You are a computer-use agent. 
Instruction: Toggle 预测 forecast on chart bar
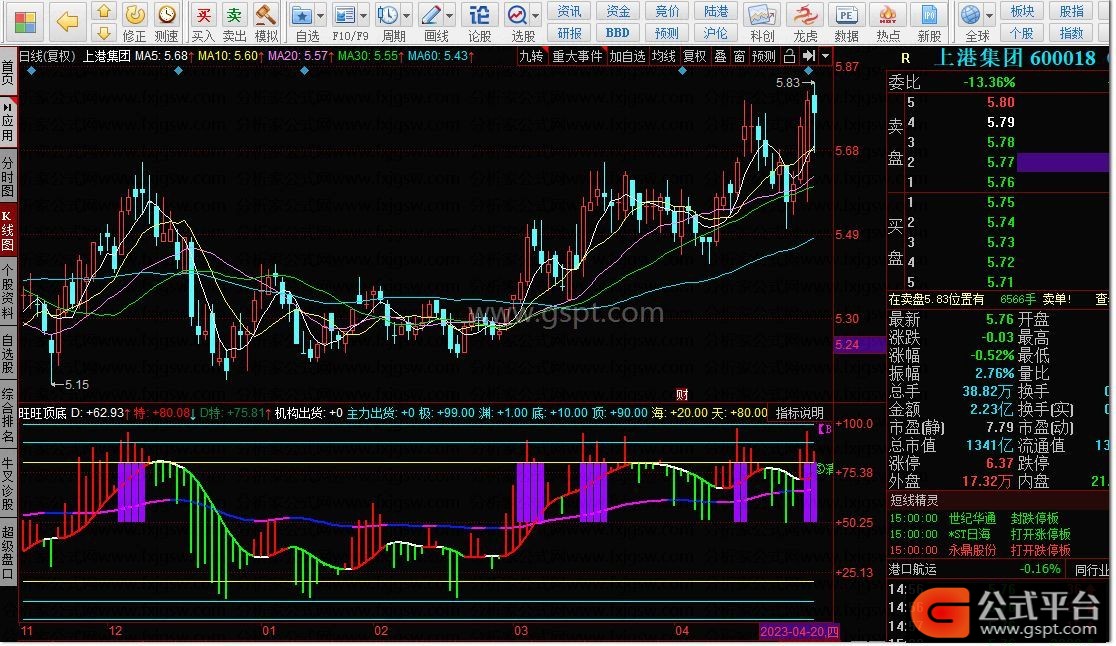tap(764, 55)
